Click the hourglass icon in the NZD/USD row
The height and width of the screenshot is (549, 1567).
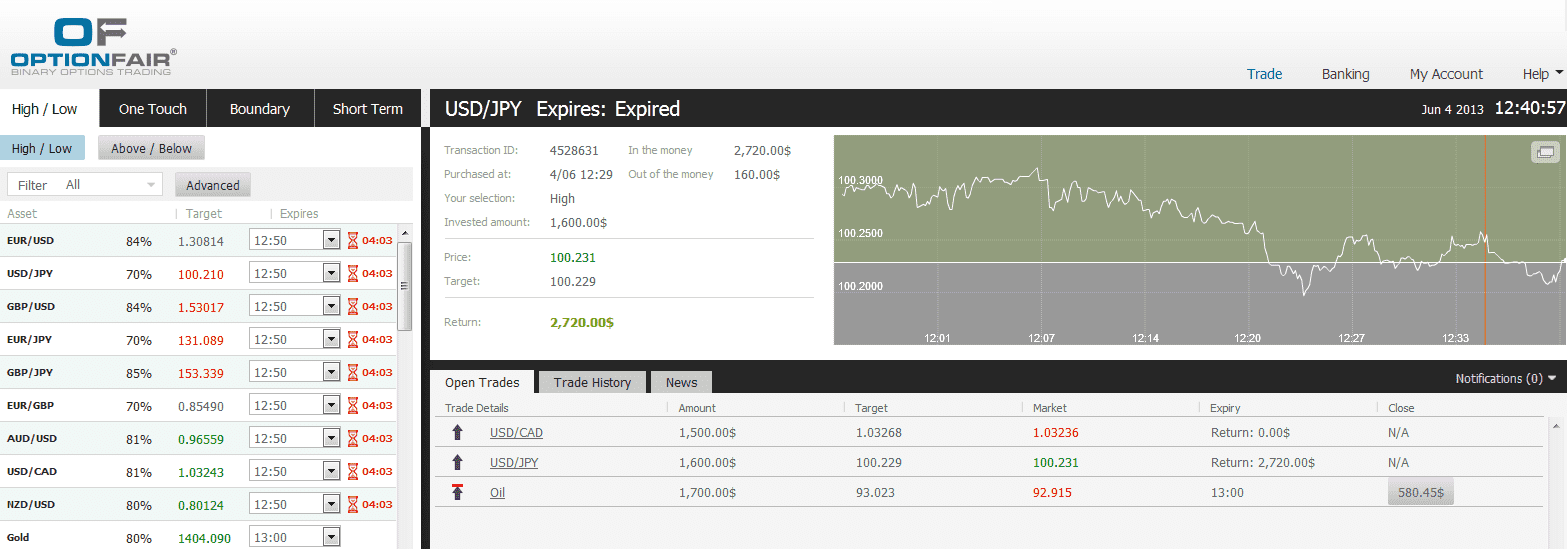click(352, 504)
